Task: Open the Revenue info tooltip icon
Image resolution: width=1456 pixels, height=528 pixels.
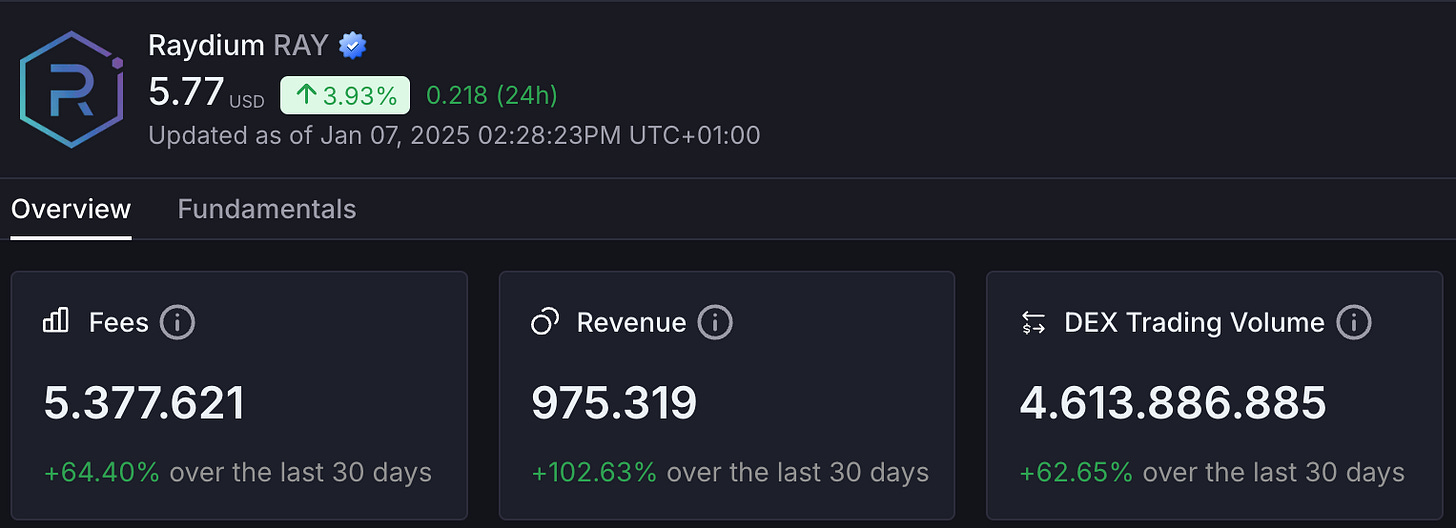Action: pyautogui.click(x=715, y=322)
